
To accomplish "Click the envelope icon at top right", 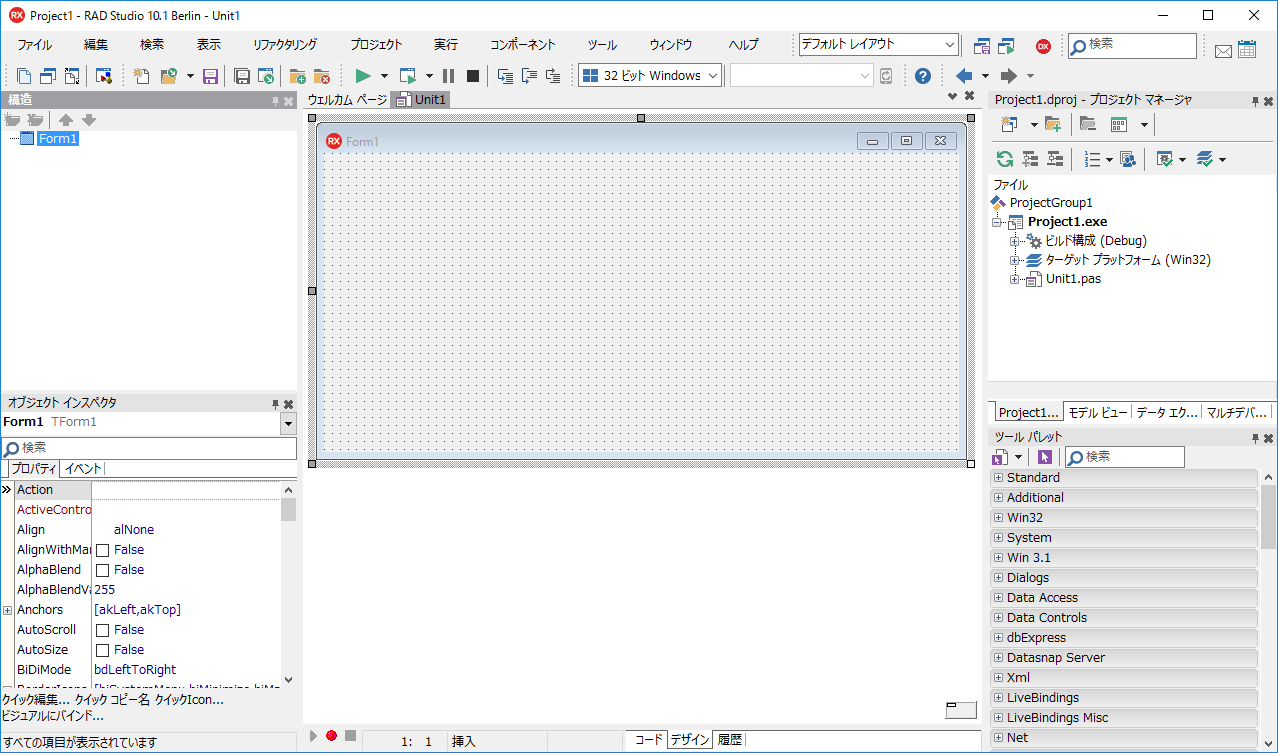I will tap(1223, 50).
